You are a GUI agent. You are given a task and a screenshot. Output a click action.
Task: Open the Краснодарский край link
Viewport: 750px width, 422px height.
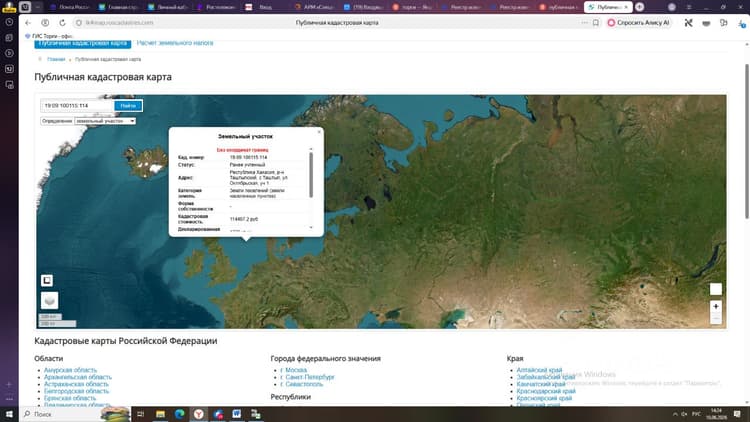[546, 391]
